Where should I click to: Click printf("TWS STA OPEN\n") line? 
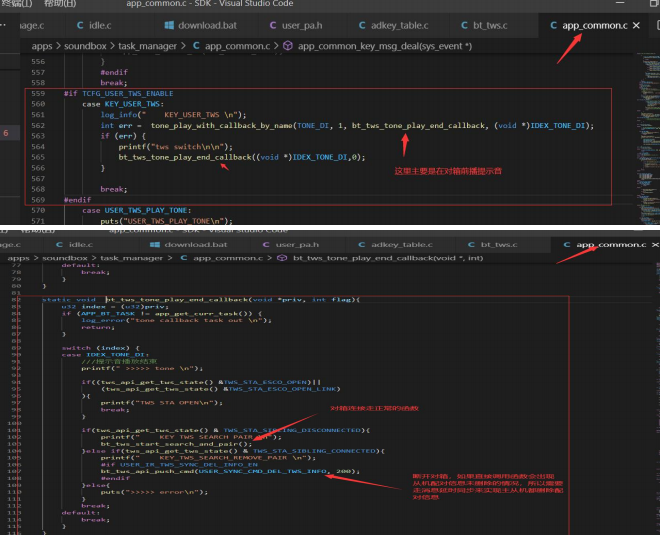coord(162,403)
